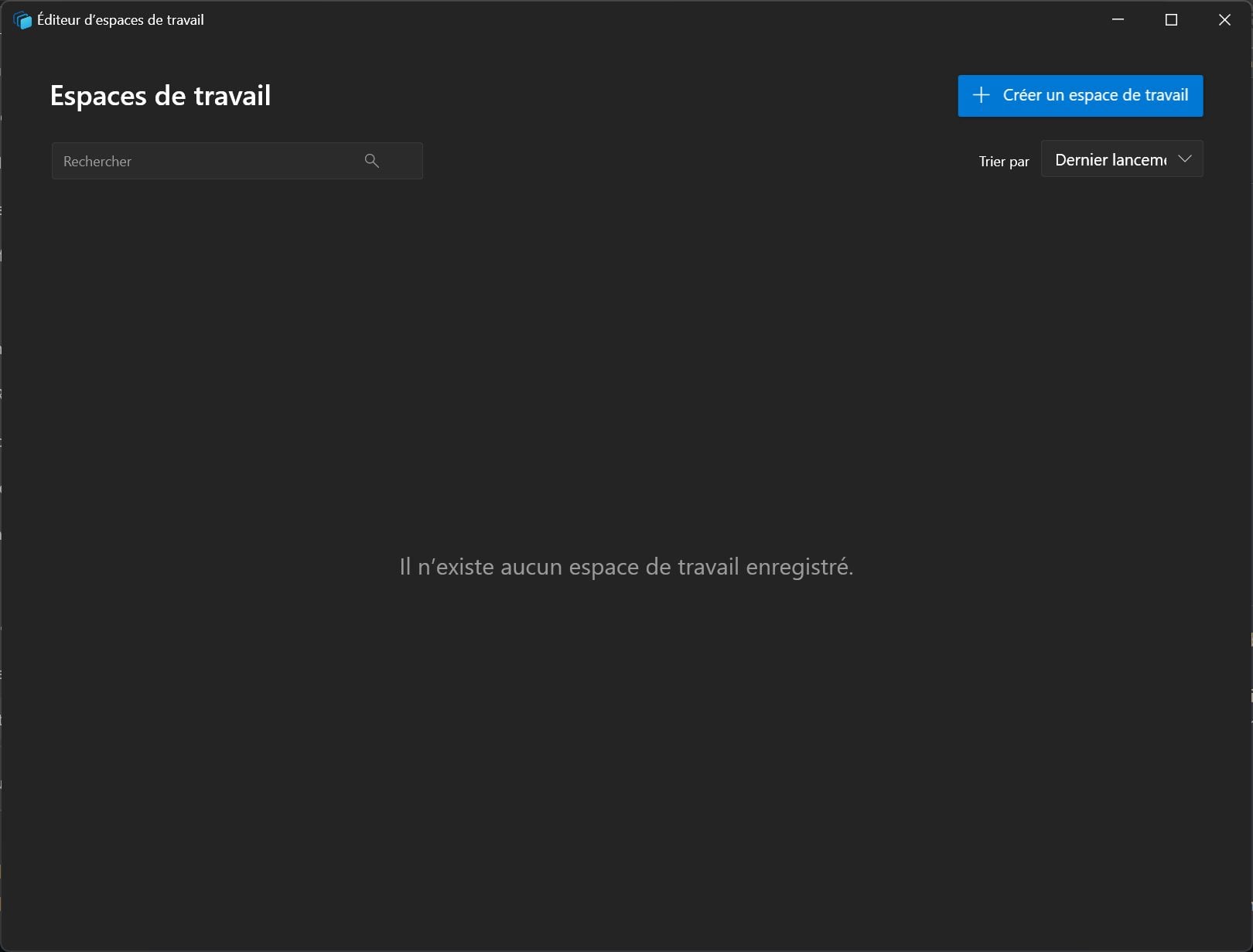This screenshot has width=1253, height=952.
Task: Click the word 'enregistré' in the empty message
Action: [798, 567]
